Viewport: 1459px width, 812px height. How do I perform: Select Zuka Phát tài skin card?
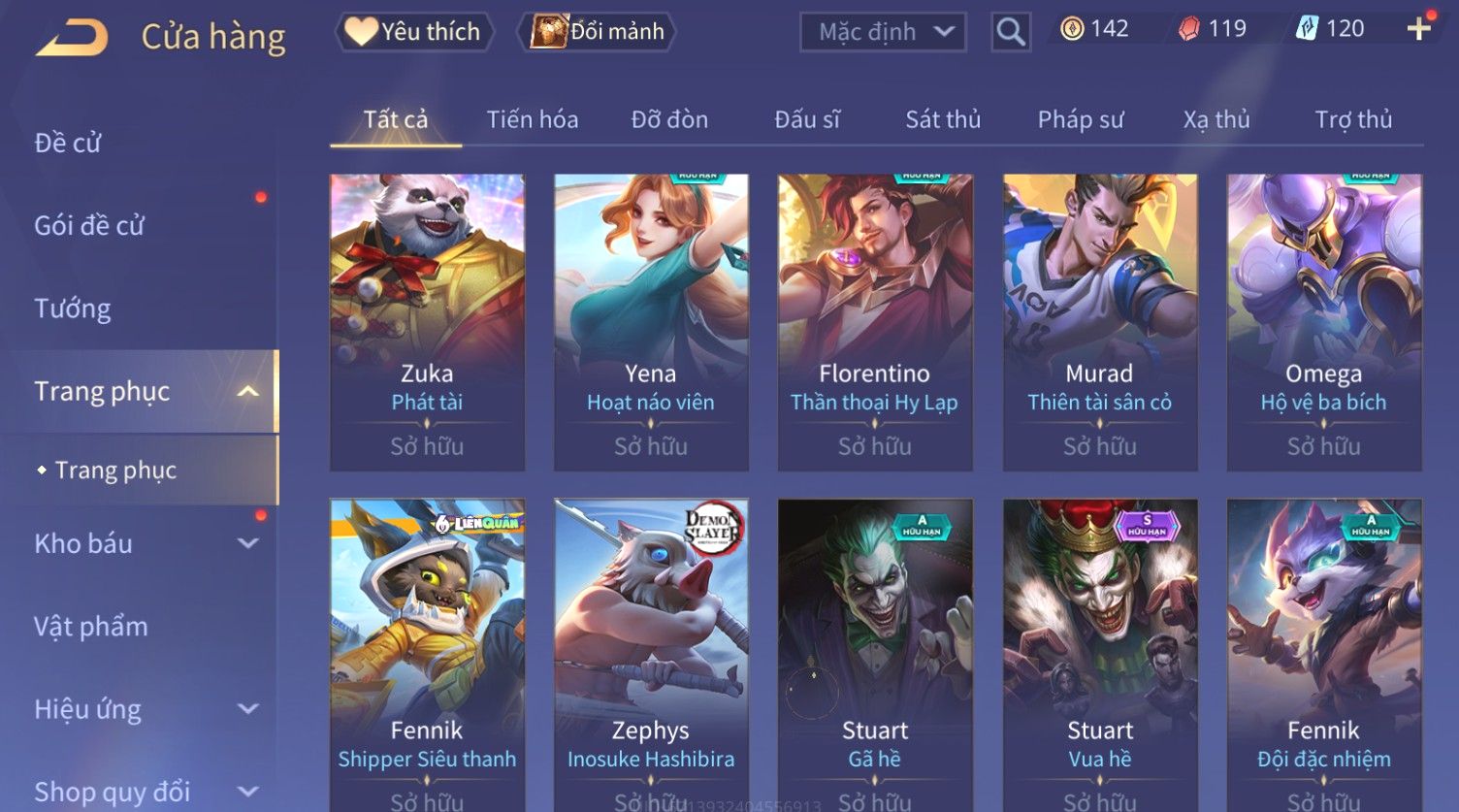pyautogui.click(x=427, y=323)
